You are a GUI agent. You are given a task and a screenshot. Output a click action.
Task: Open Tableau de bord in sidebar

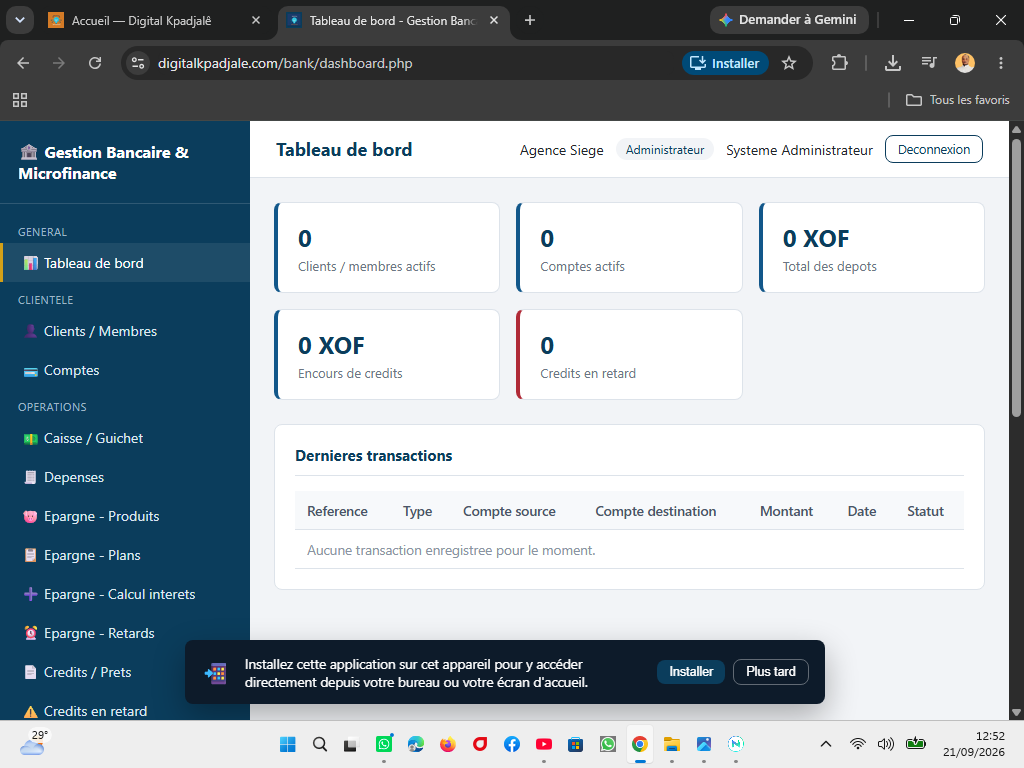point(125,263)
